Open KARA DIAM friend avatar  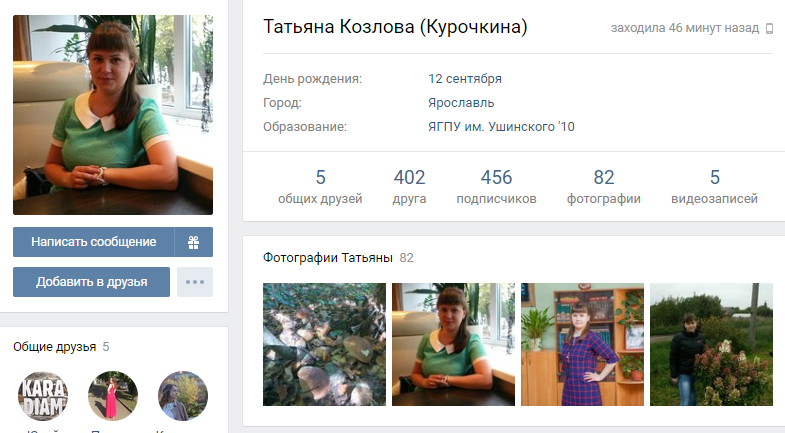pyautogui.click(x=43, y=396)
